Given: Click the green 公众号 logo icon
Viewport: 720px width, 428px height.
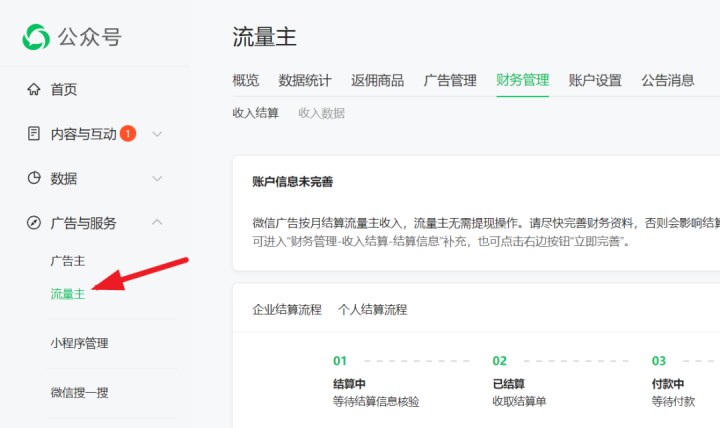Looking at the screenshot, I should point(36,37).
